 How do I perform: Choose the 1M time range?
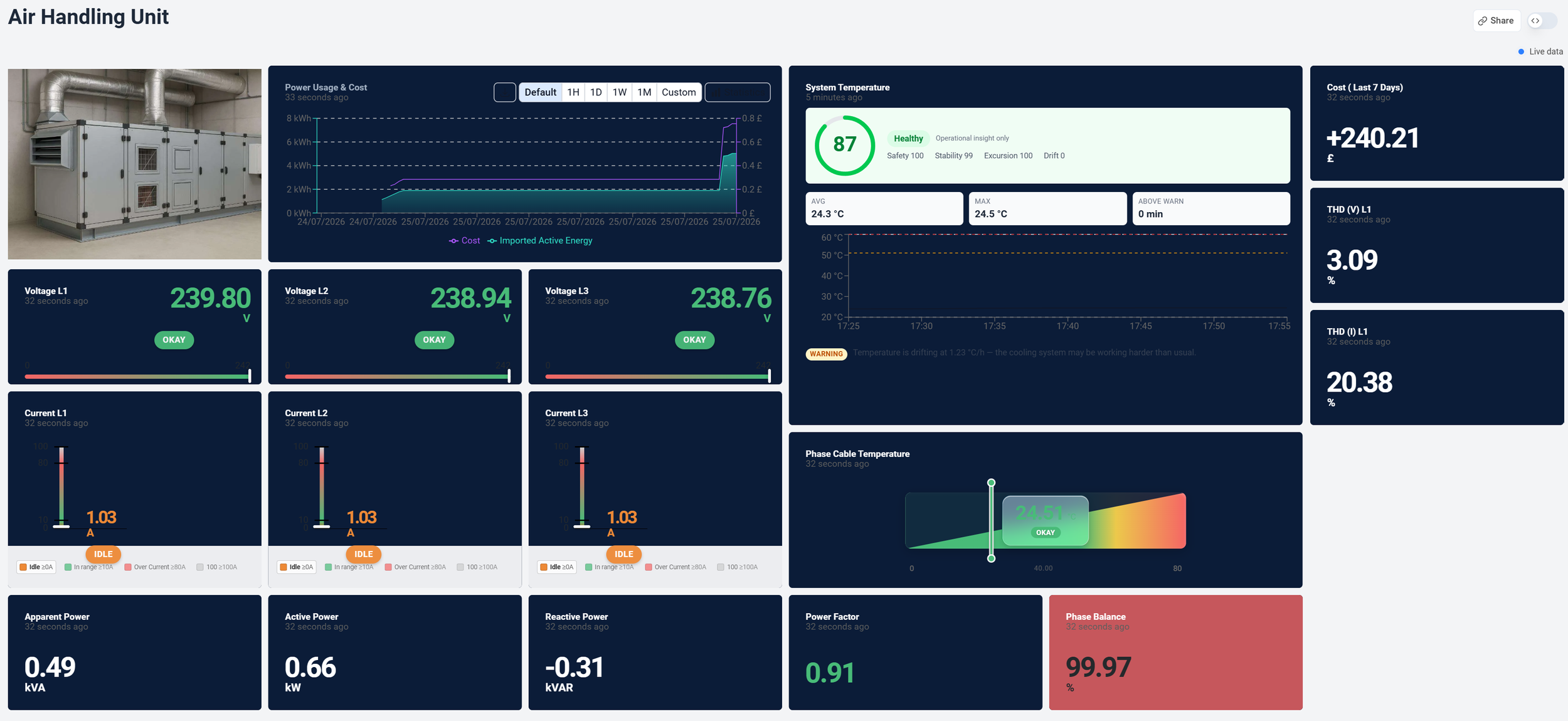[x=644, y=92]
